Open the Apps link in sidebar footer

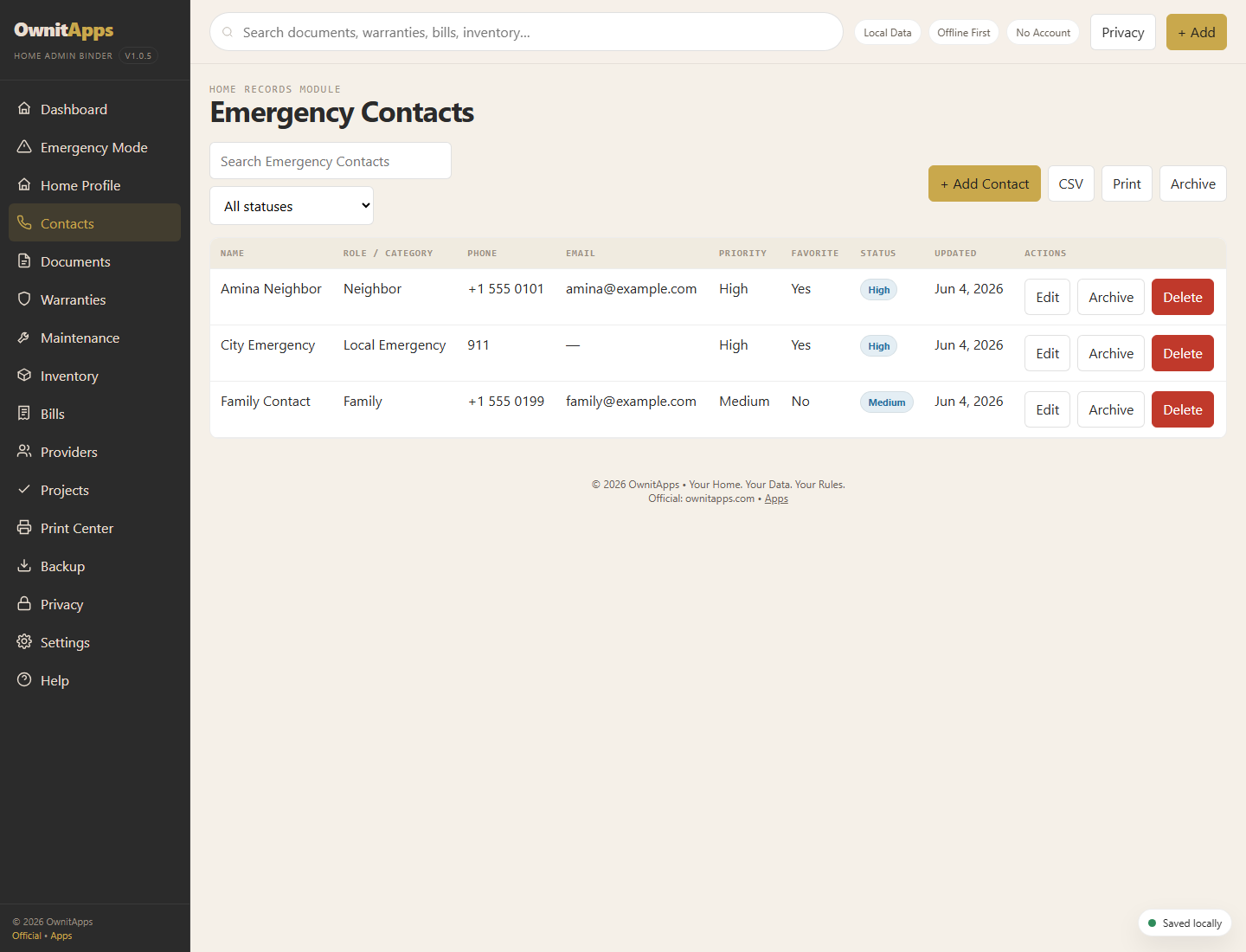coord(61,936)
